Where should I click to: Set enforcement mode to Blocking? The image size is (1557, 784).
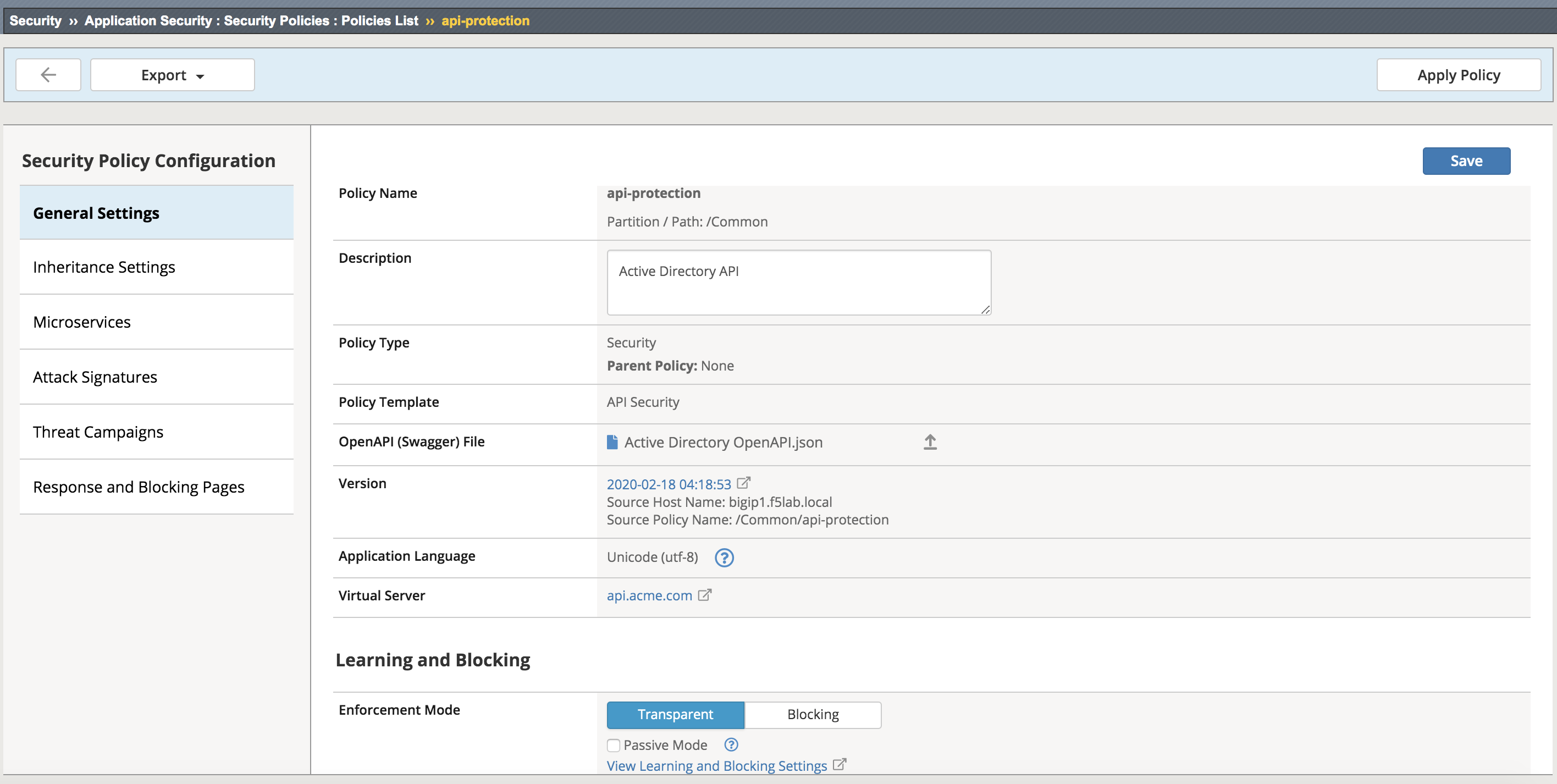point(813,715)
